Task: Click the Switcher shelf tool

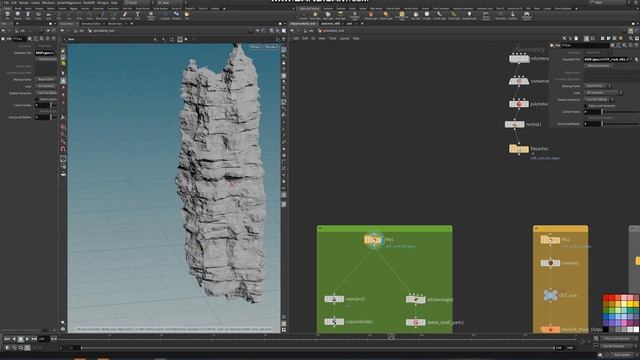Action: click(513, 16)
